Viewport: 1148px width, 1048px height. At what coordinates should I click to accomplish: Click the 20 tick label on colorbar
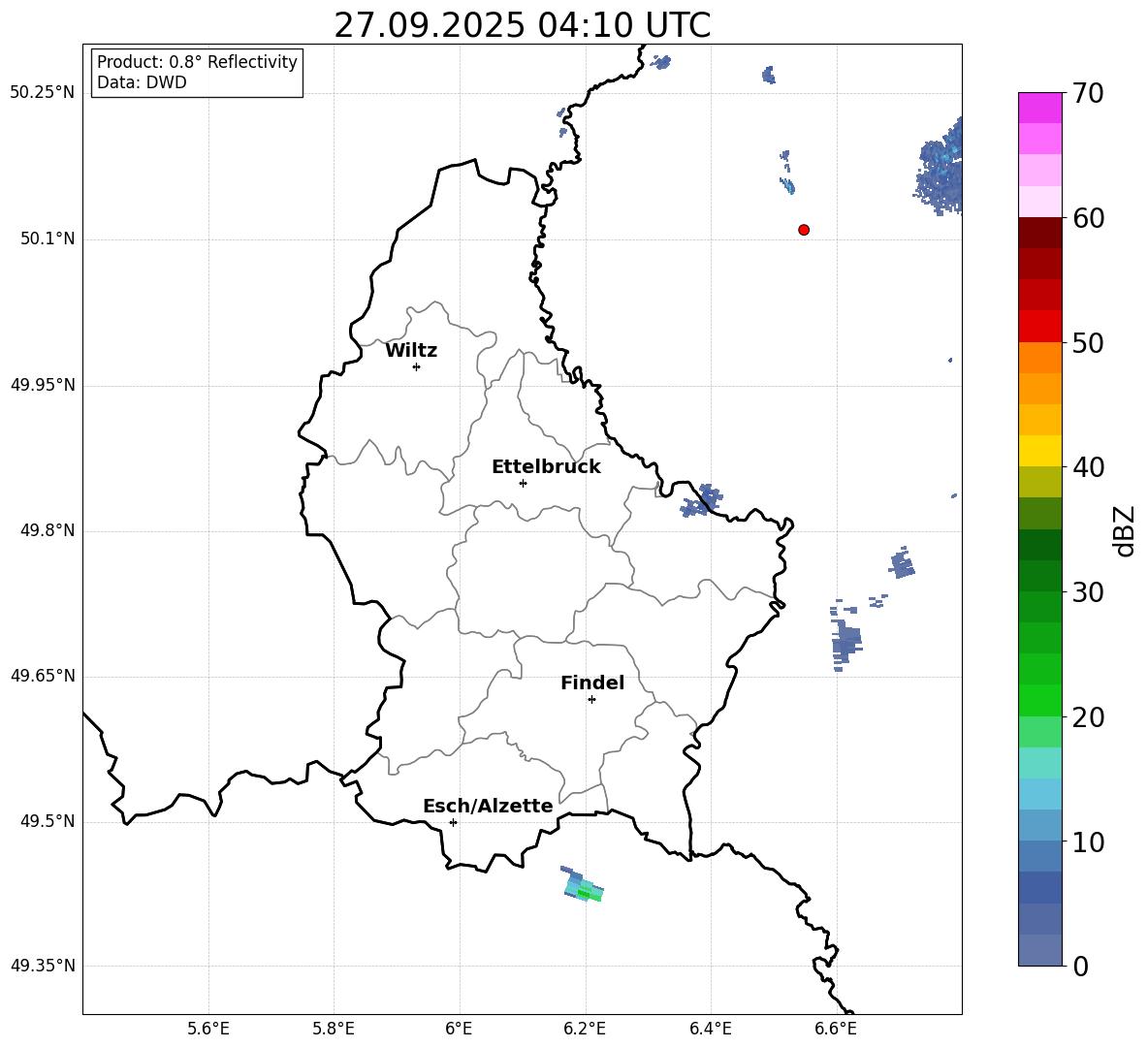coord(1088,717)
